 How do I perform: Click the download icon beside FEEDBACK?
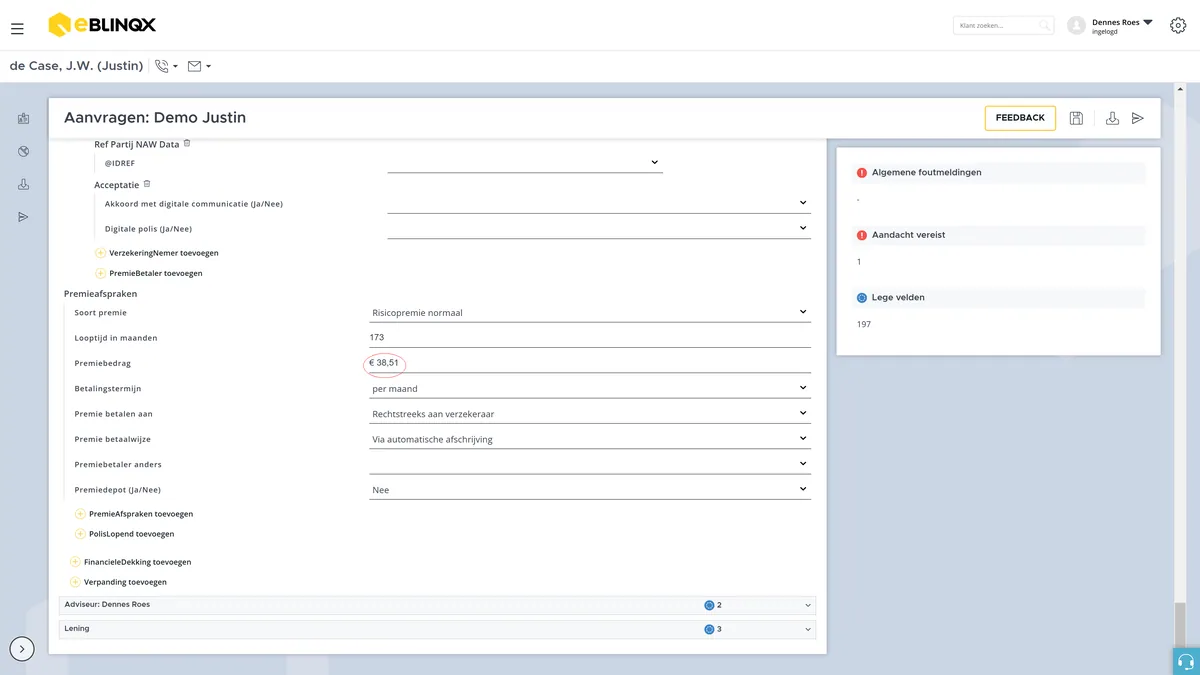click(1112, 118)
